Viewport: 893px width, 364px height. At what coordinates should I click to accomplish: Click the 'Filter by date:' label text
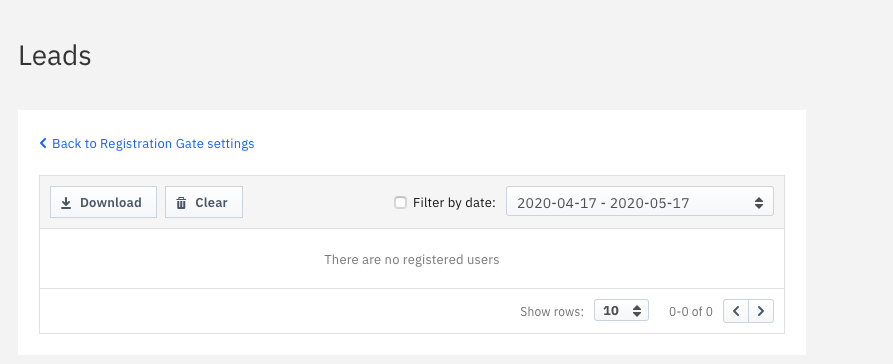pos(454,202)
